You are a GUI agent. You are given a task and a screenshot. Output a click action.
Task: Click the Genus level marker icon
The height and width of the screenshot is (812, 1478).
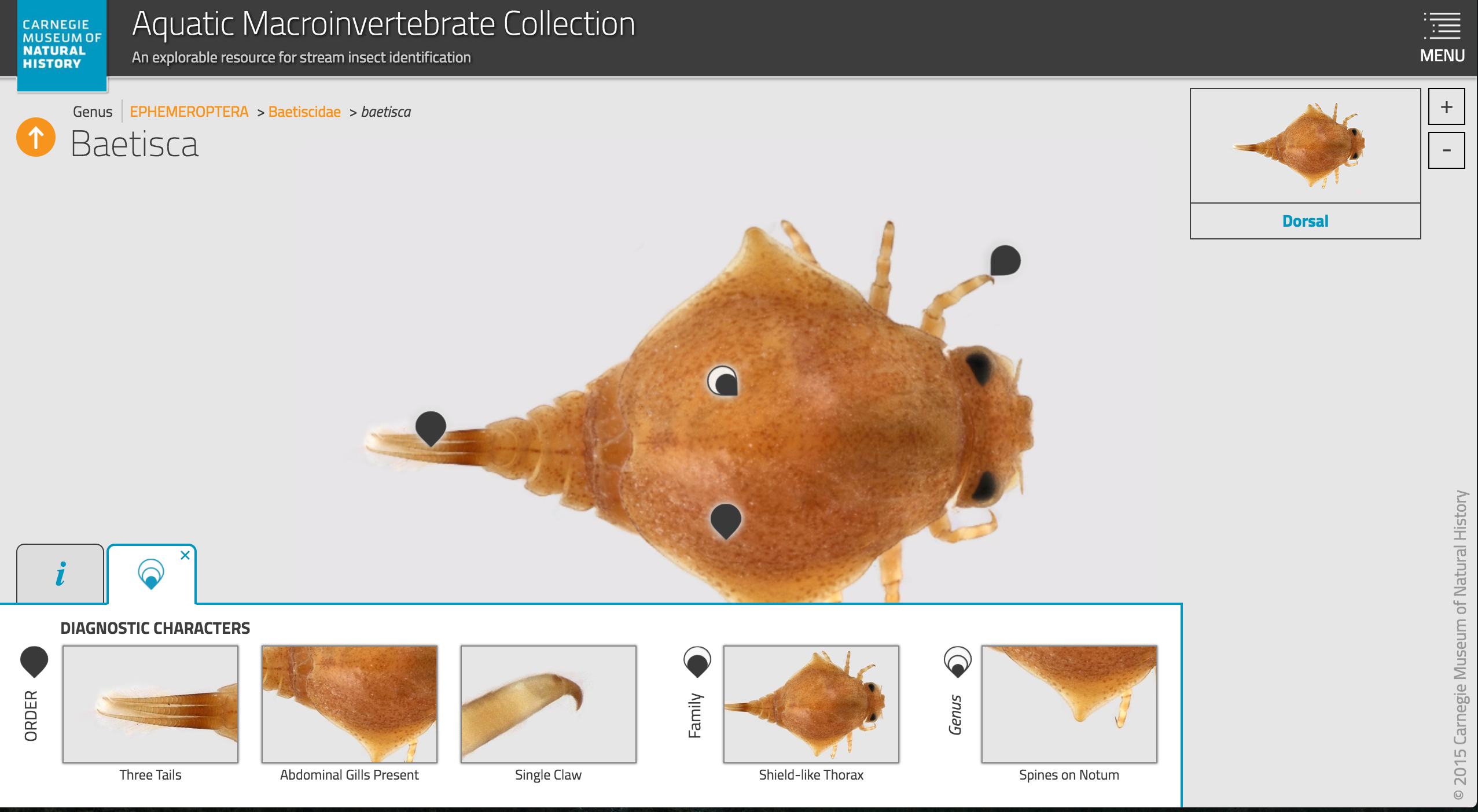(x=958, y=662)
